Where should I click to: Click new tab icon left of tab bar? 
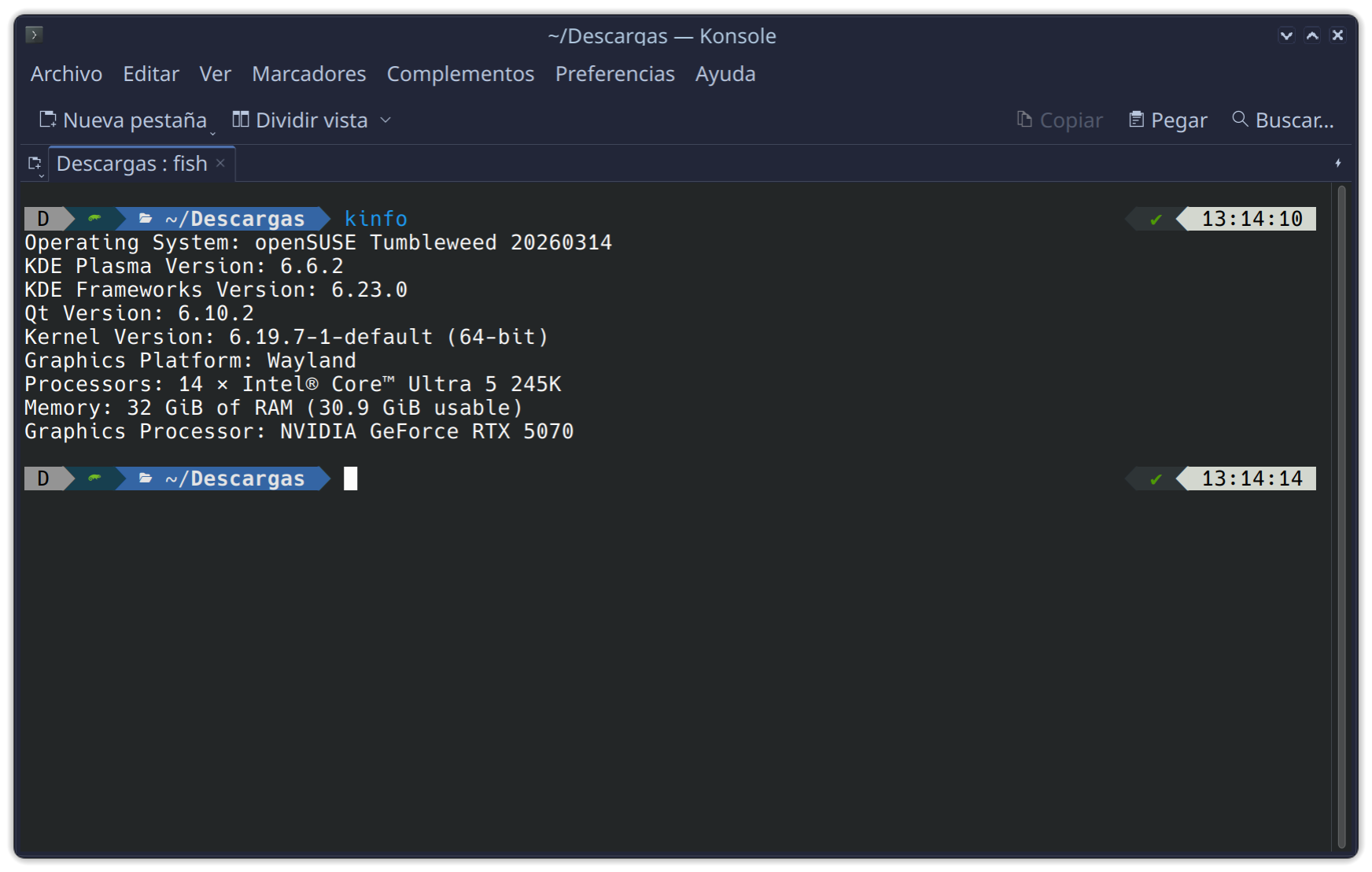click(x=35, y=164)
